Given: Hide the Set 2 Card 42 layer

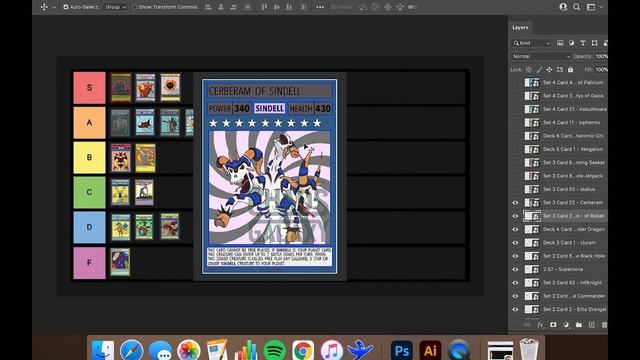Looking at the screenshot, I should pos(516,283).
